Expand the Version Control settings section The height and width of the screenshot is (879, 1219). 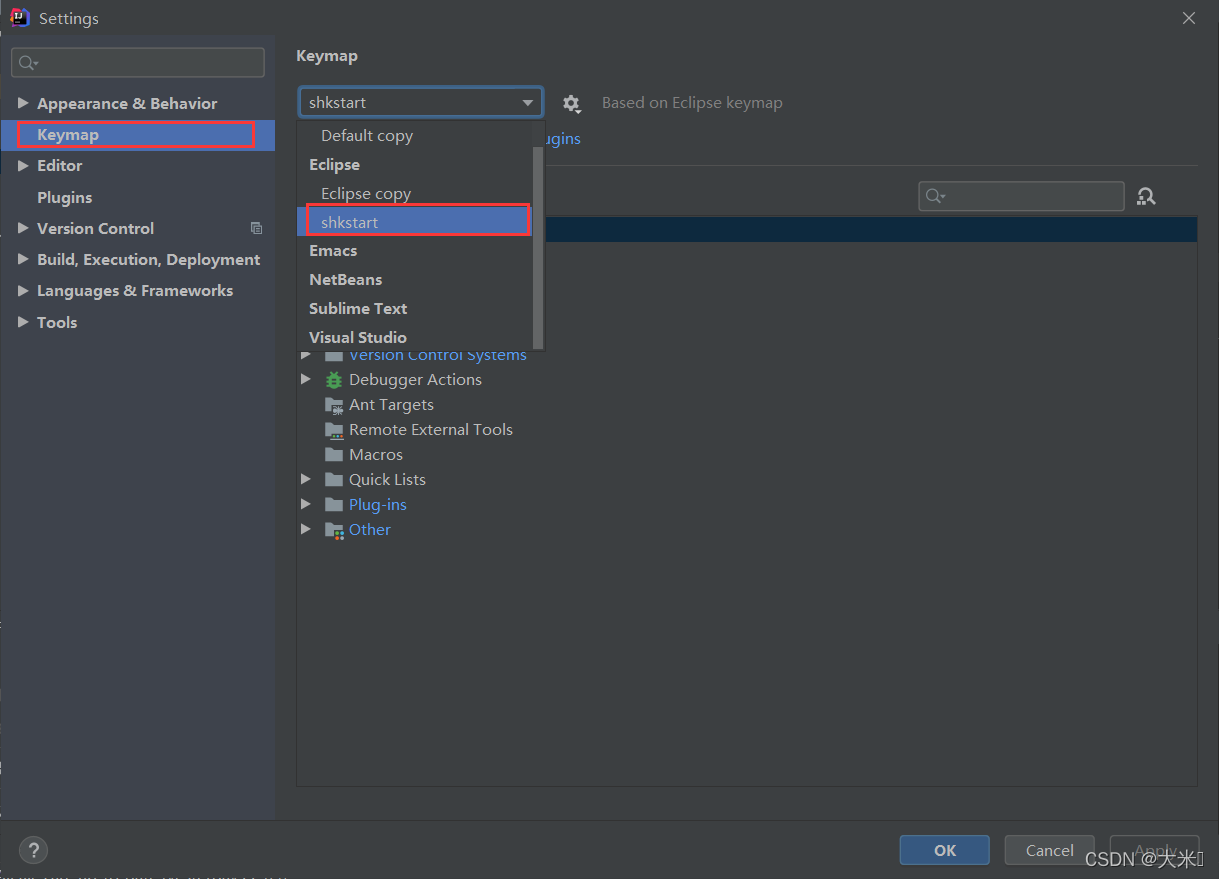23,228
